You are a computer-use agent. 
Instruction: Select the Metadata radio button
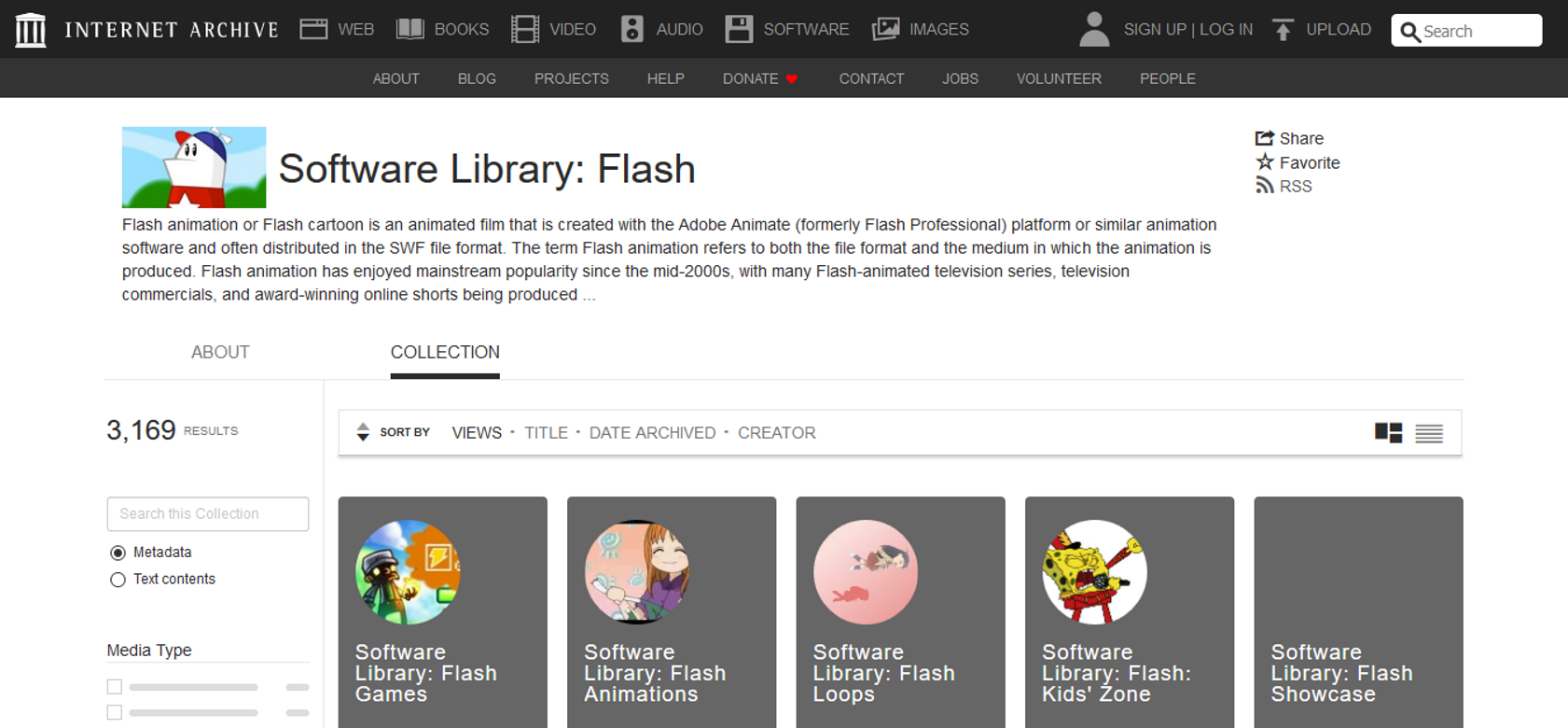(x=118, y=553)
